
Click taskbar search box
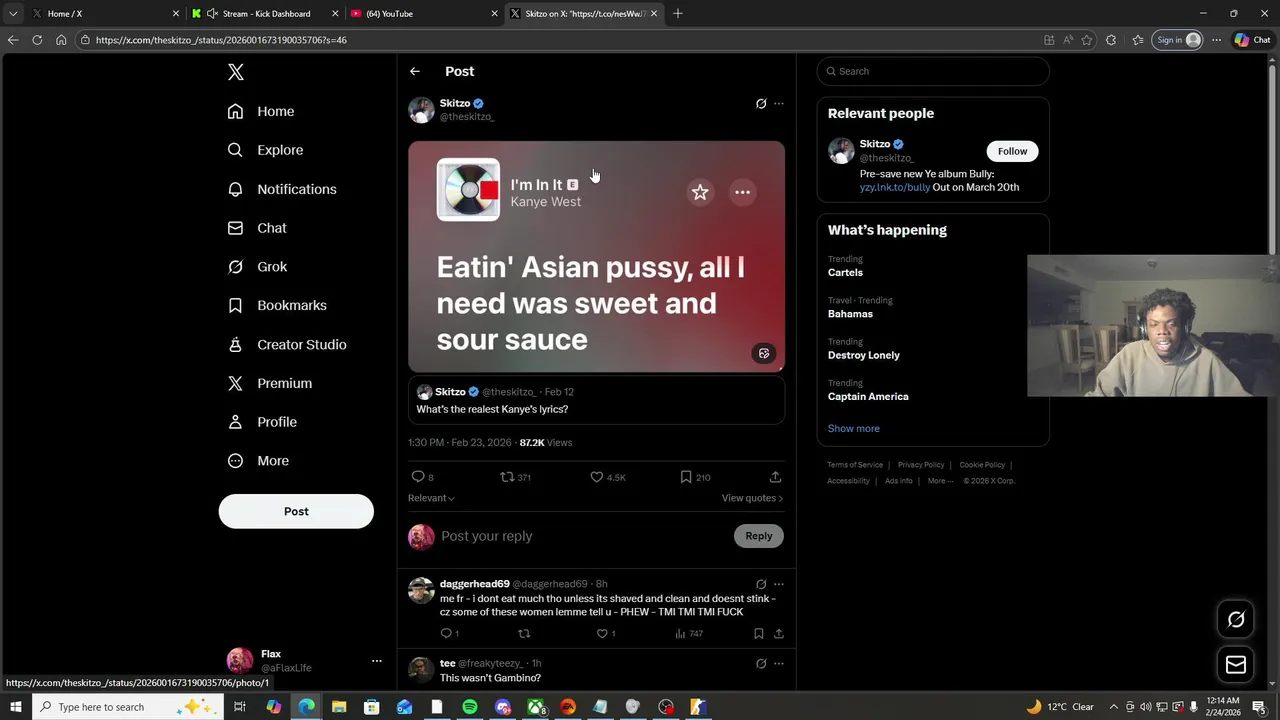(x=128, y=707)
